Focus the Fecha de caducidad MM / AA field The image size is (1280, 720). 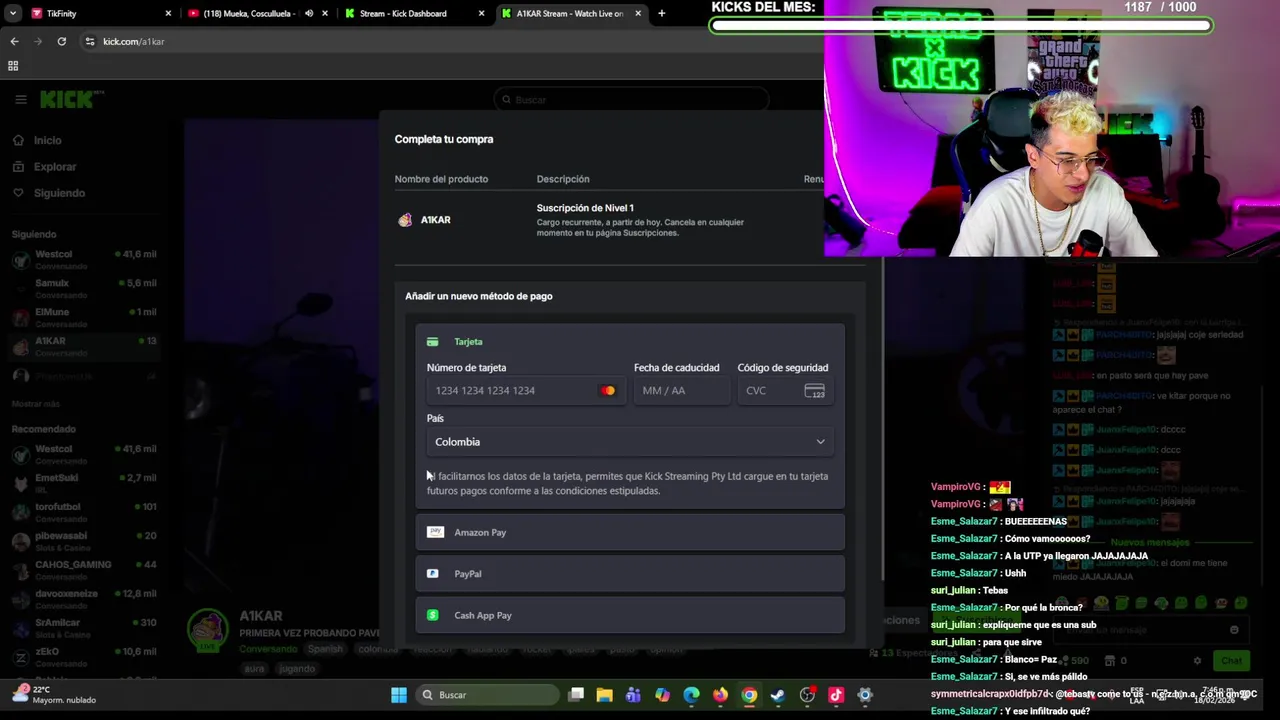[x=680, y=391]
